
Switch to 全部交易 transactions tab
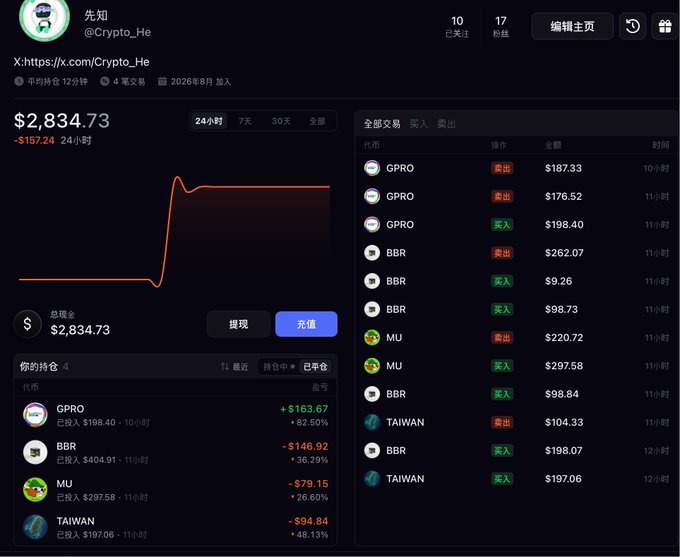pos(382,124)
